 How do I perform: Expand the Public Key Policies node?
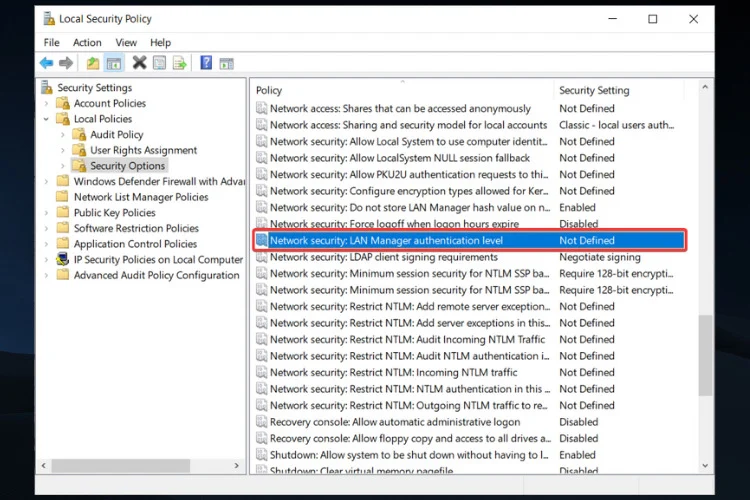point(46,213)
